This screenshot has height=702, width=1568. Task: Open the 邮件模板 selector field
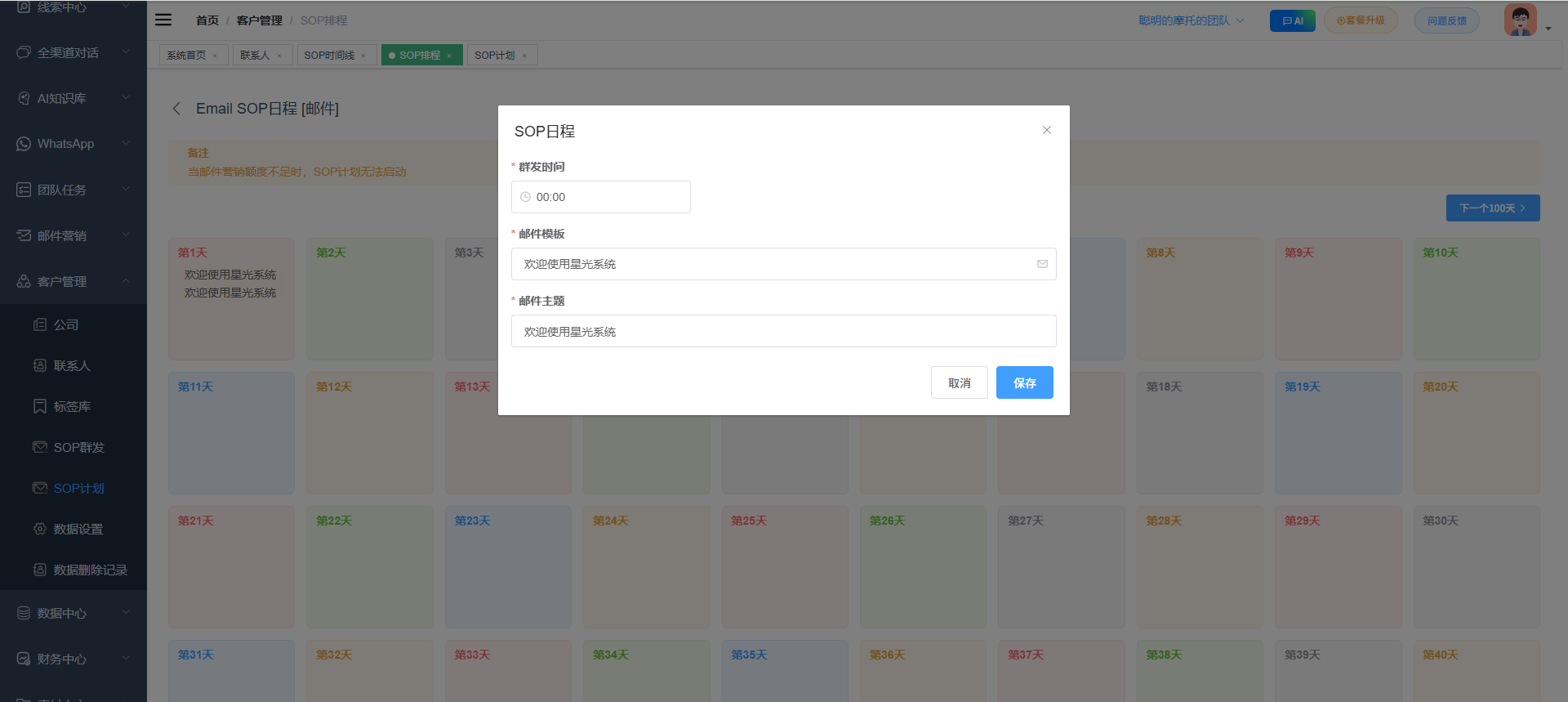pos(783,264)
